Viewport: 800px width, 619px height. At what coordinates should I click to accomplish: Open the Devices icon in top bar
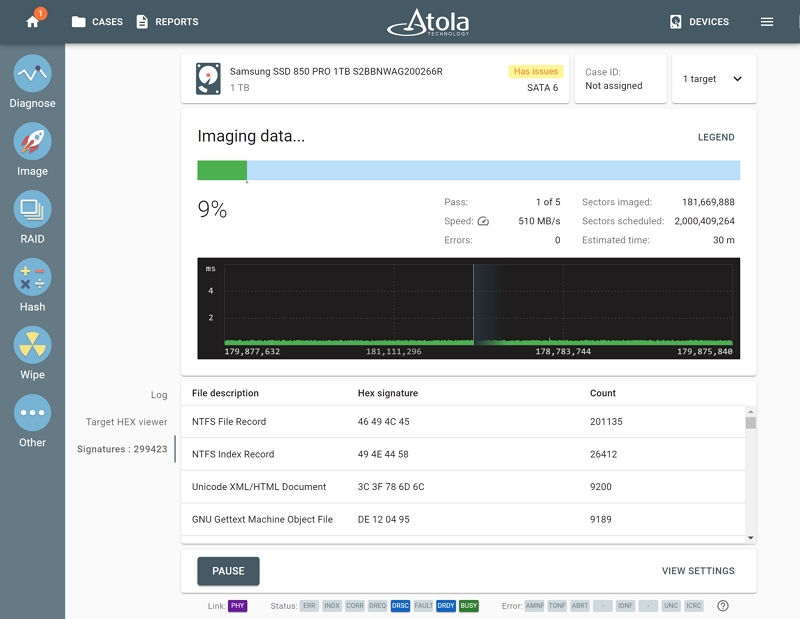(x=676, y=21)
